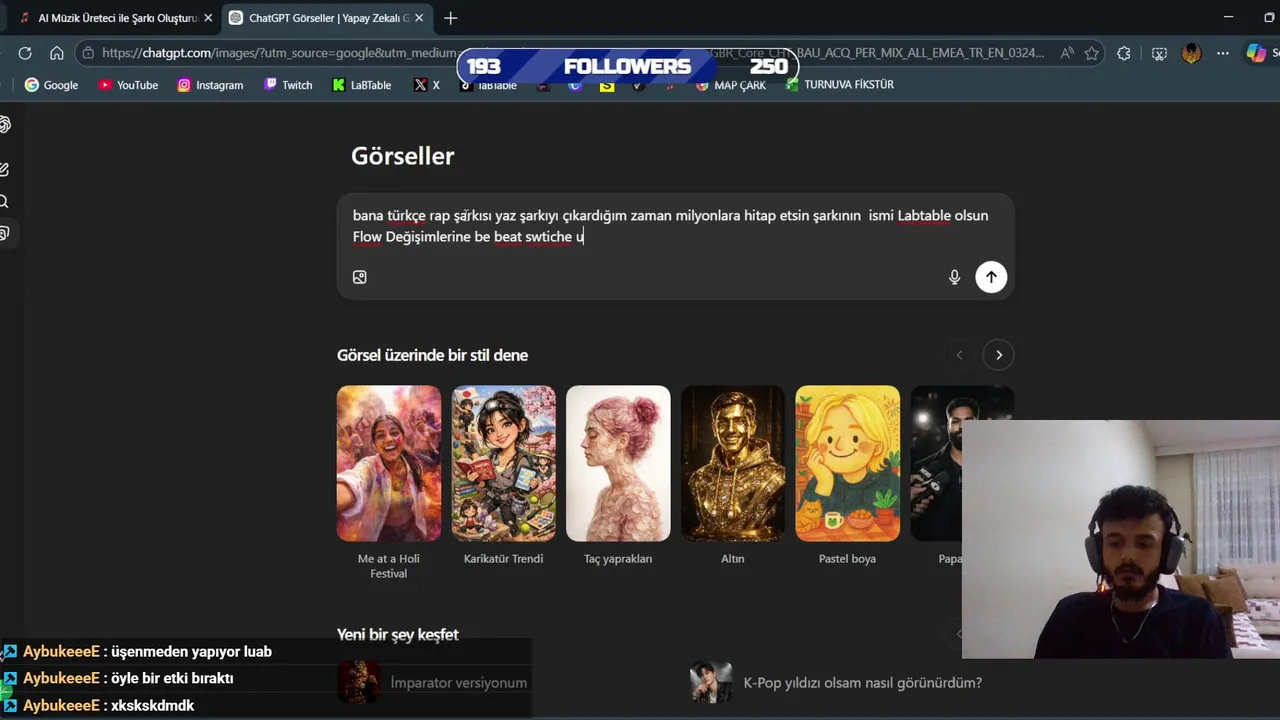This screenshot has height=720, width=1280.
Task: Open the MAP ÇARK bookmark
Action: coord(730,85)
